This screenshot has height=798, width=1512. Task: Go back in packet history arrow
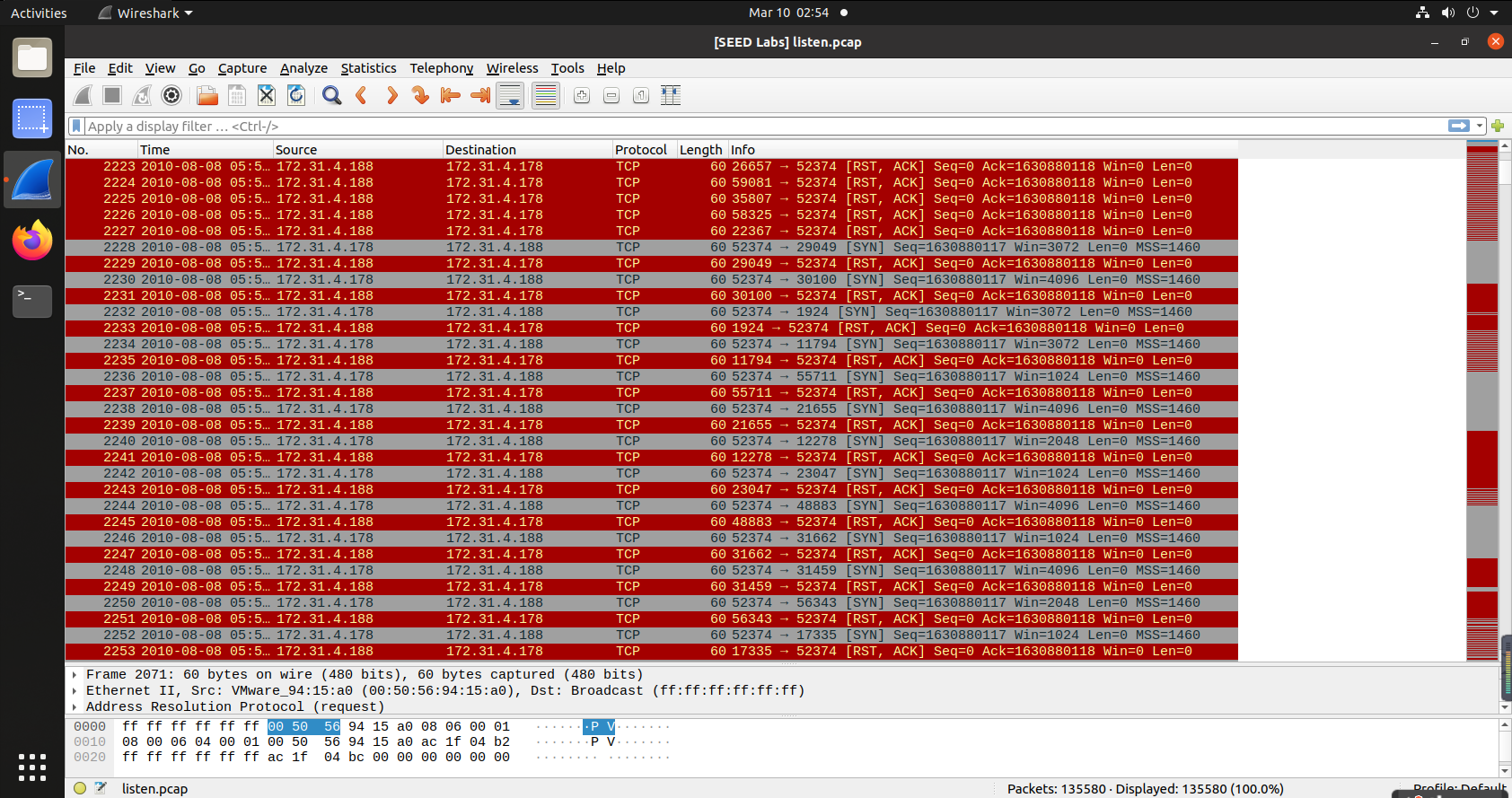pos(361,95)
